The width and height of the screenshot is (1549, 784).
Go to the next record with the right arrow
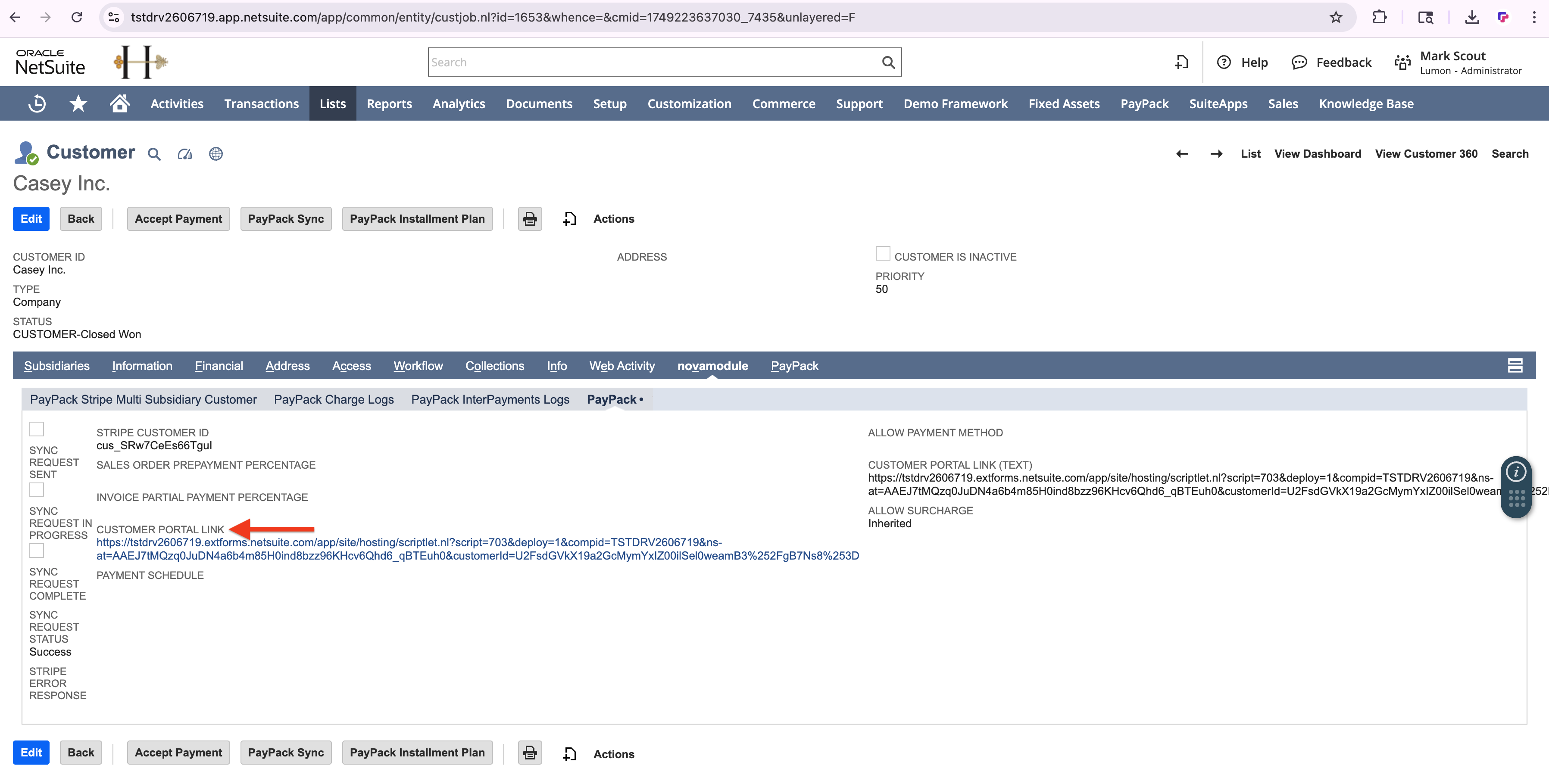pyautogui.click(x=1216, y=154)
